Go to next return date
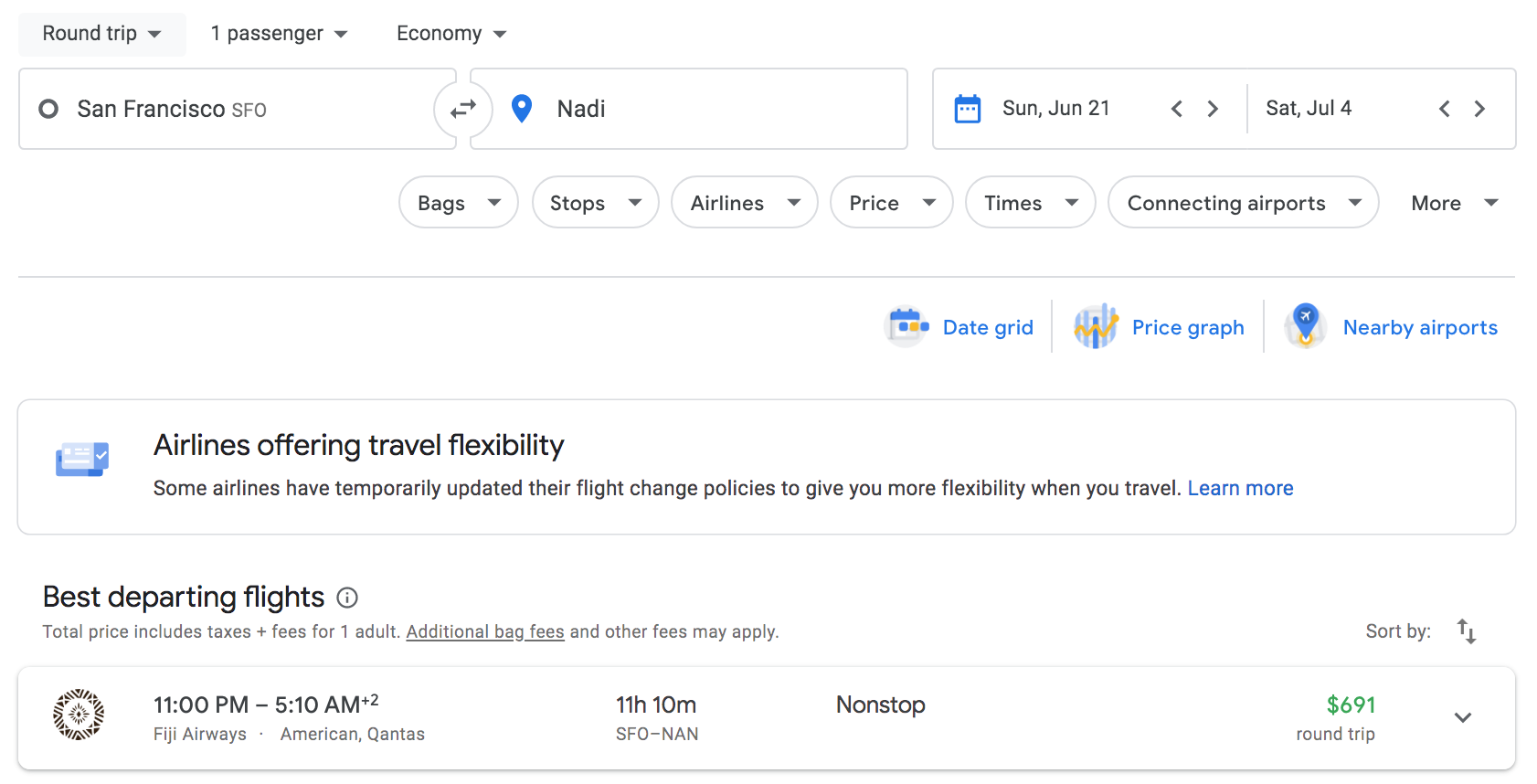The width and height of the screenshot is (1537, 784). pyautogui.click(x=1479, y=109)
